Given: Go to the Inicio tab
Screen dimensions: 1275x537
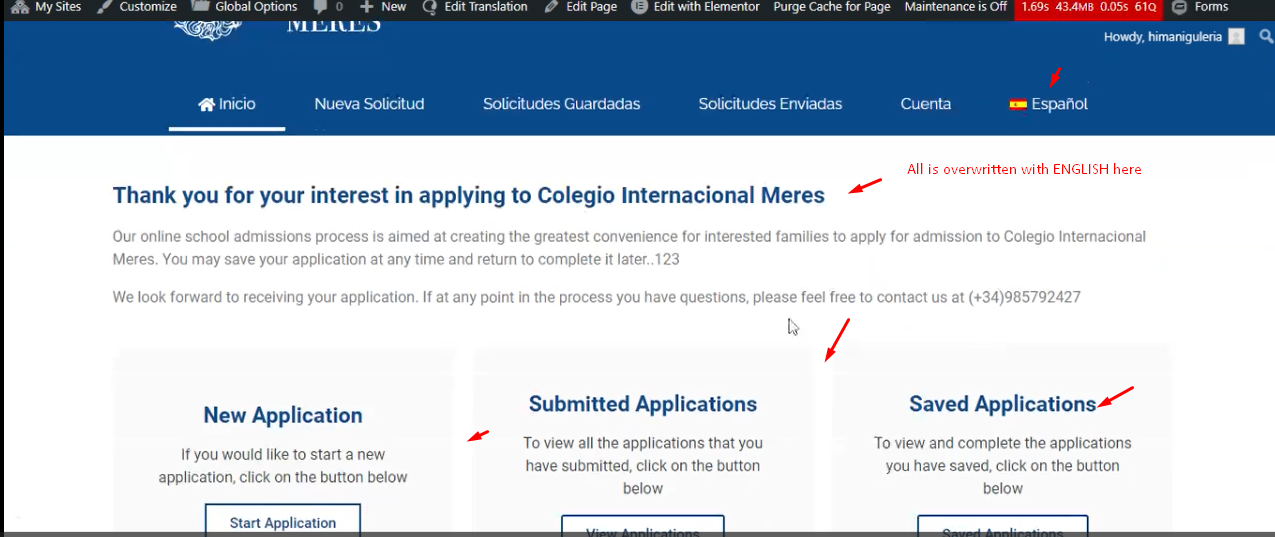Looking at the screenshot, I should [x=227, y=104].
